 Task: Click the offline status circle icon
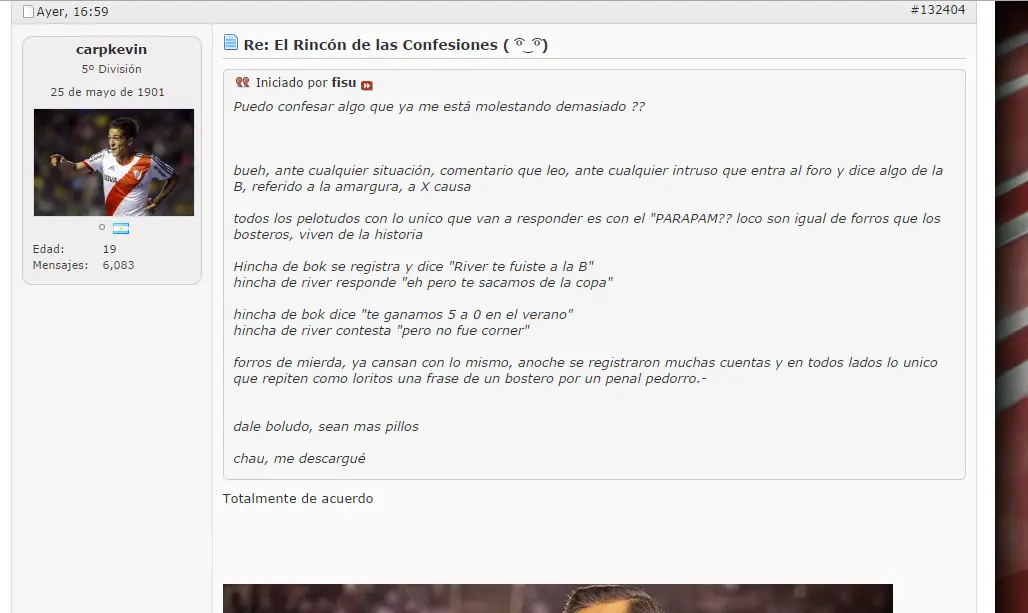click(x=102, y=227)
